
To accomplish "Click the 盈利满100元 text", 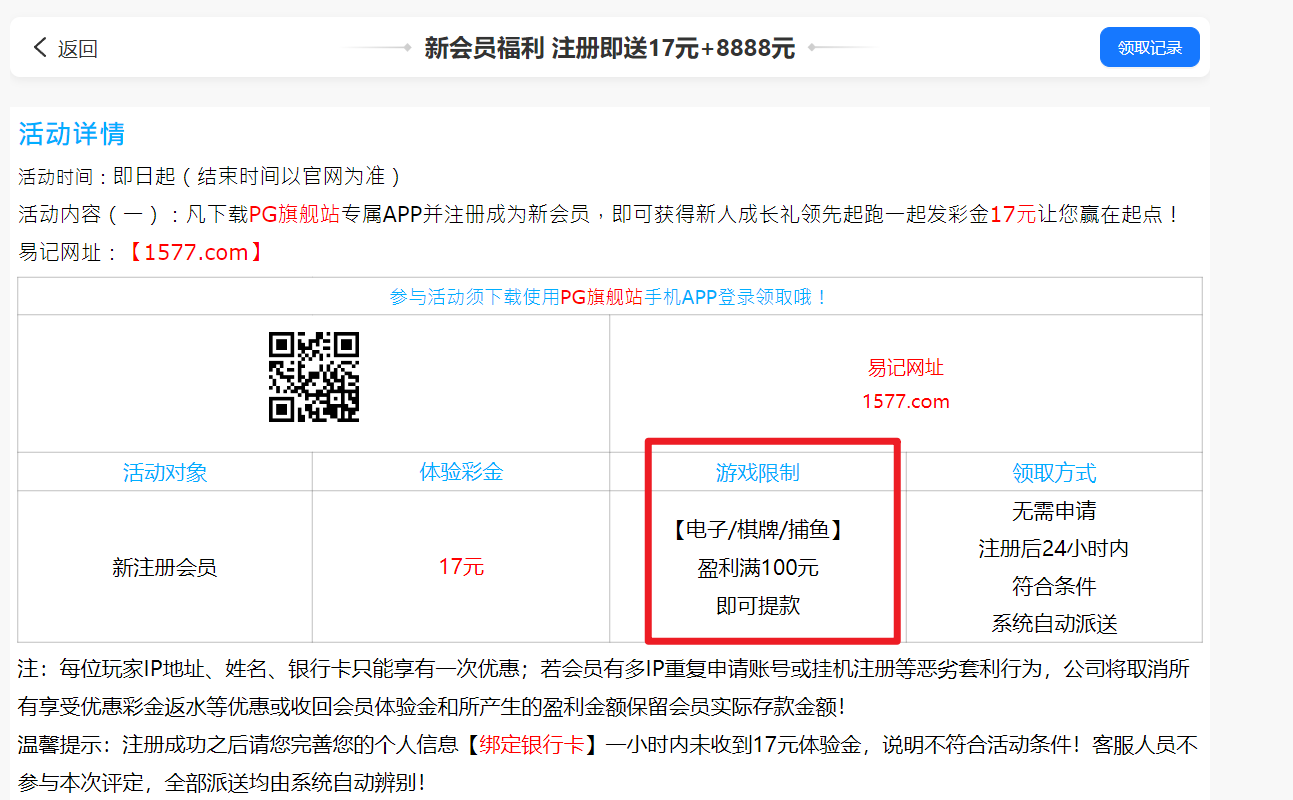I will click(x=757, y=568).
